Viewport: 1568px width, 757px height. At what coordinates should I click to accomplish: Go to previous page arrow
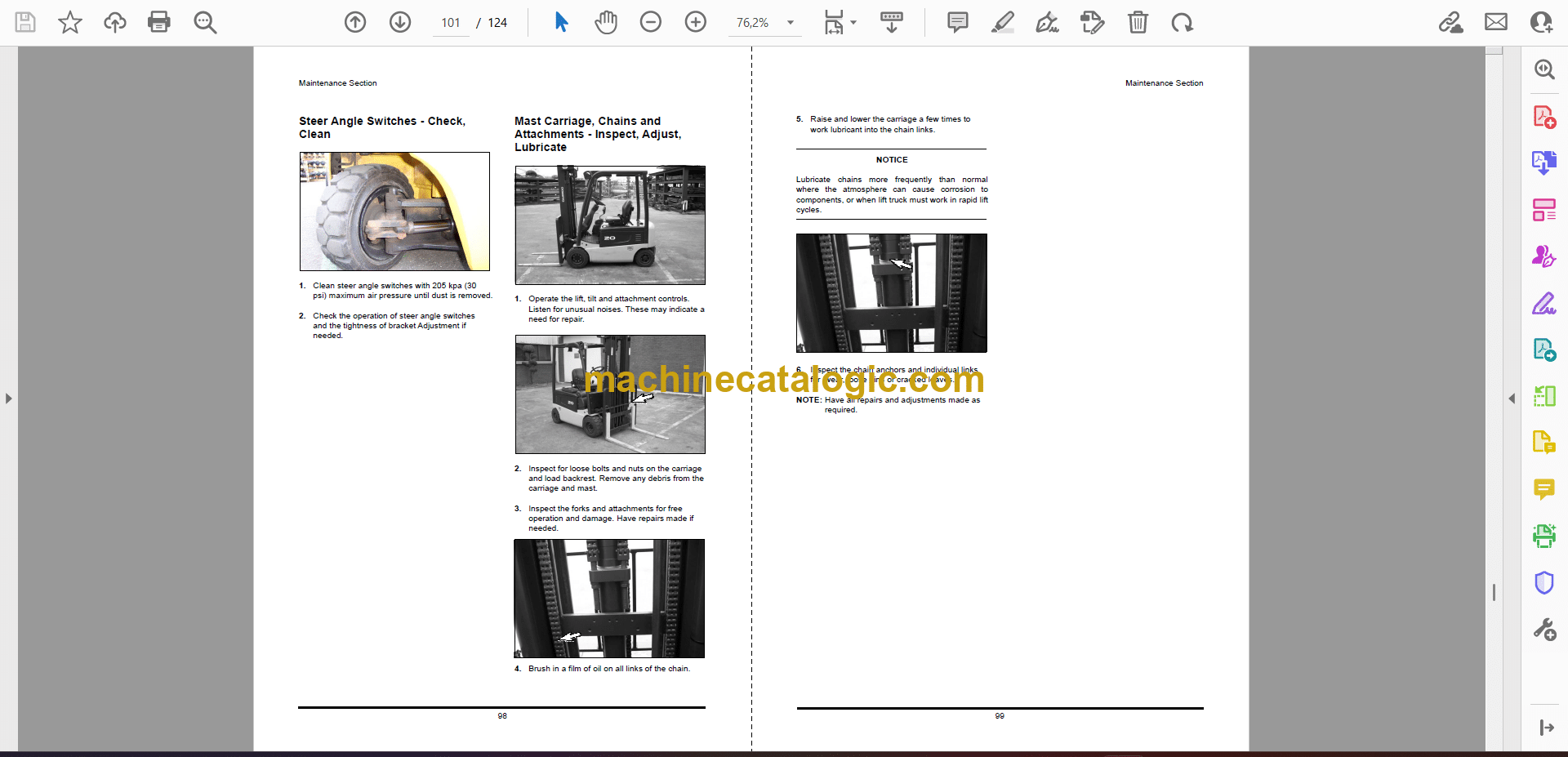(355, 22)
